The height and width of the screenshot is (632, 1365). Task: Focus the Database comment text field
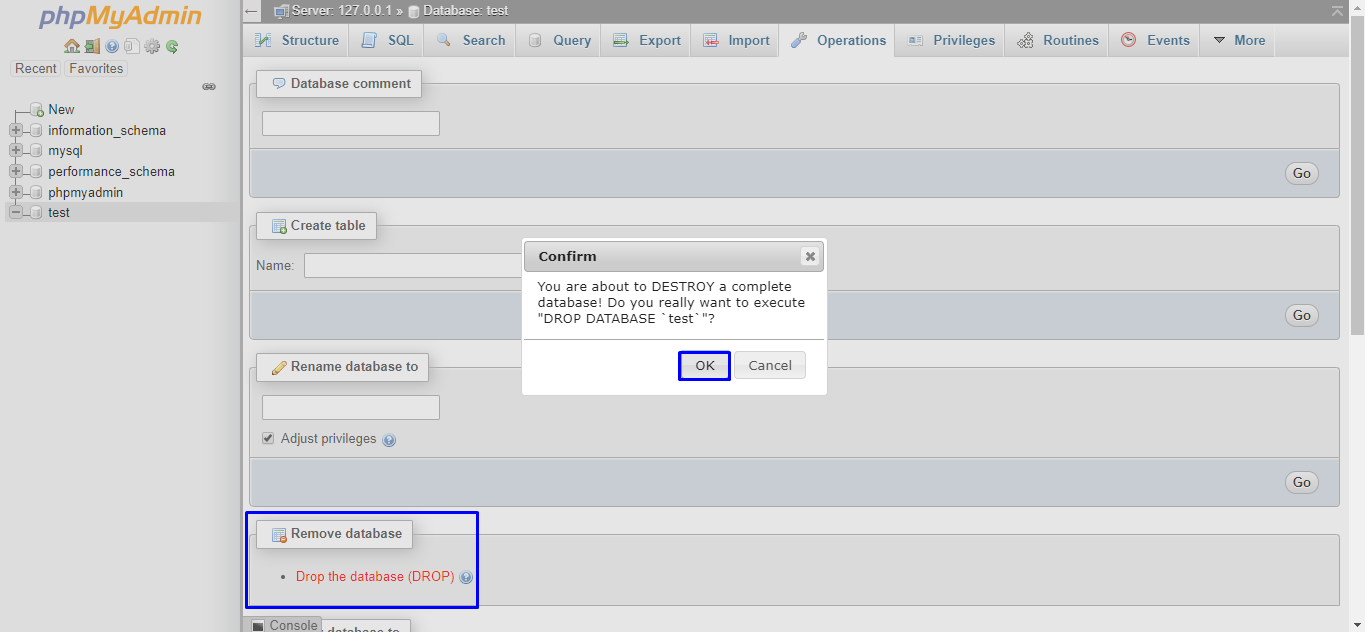pyautogui.click(x=351, y=124)
